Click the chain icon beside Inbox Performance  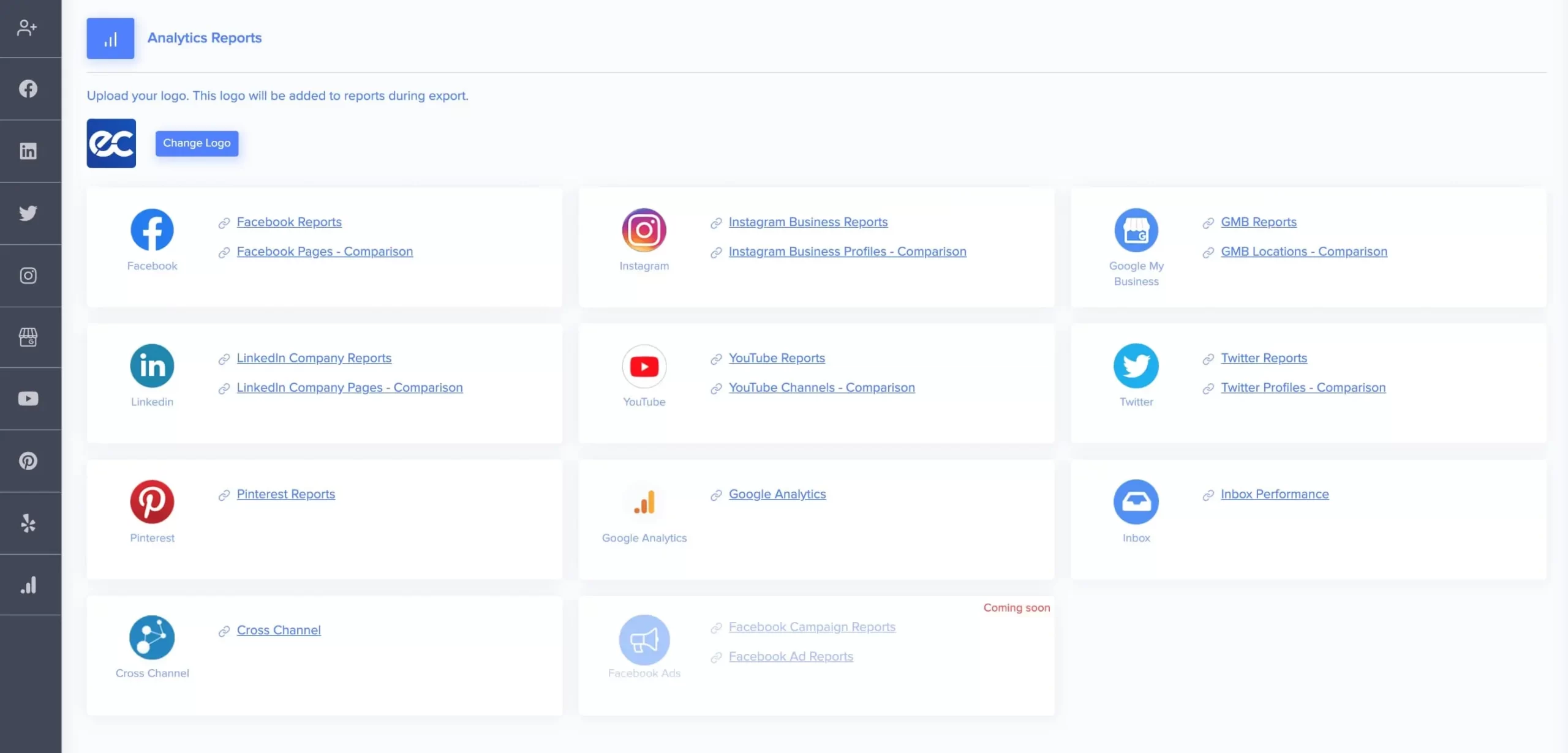1207,495
